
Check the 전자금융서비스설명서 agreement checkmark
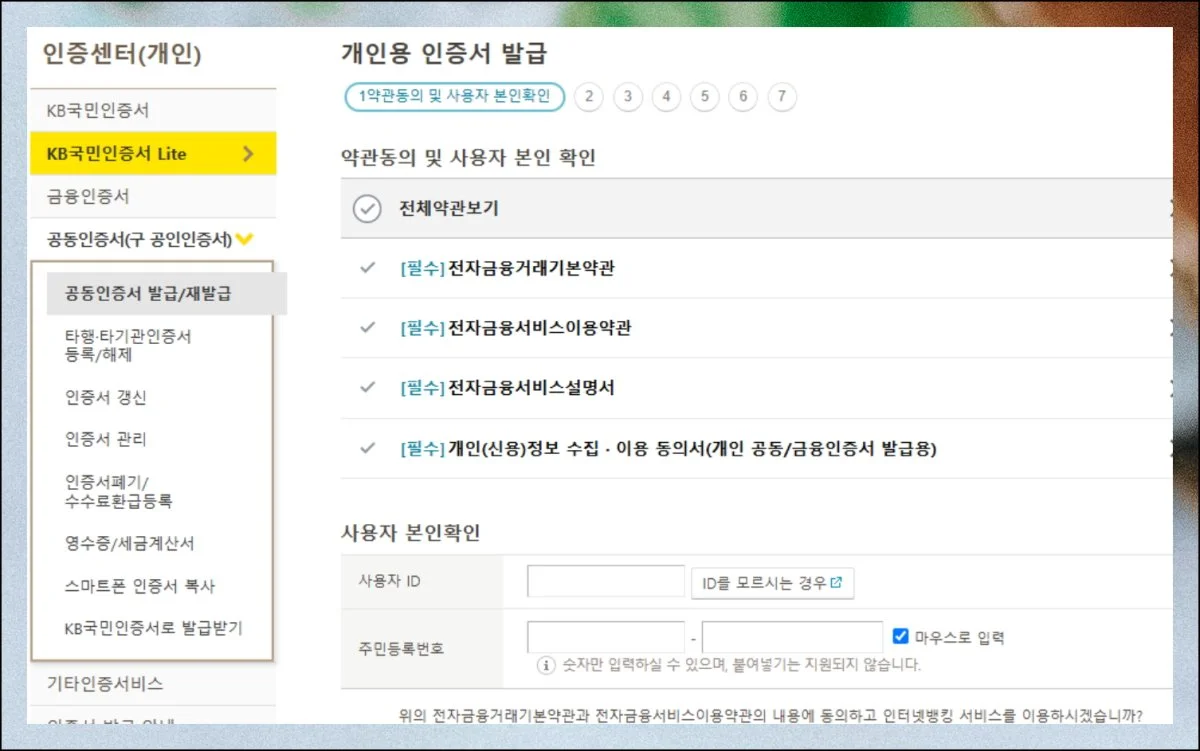click(x=367, y=388)
